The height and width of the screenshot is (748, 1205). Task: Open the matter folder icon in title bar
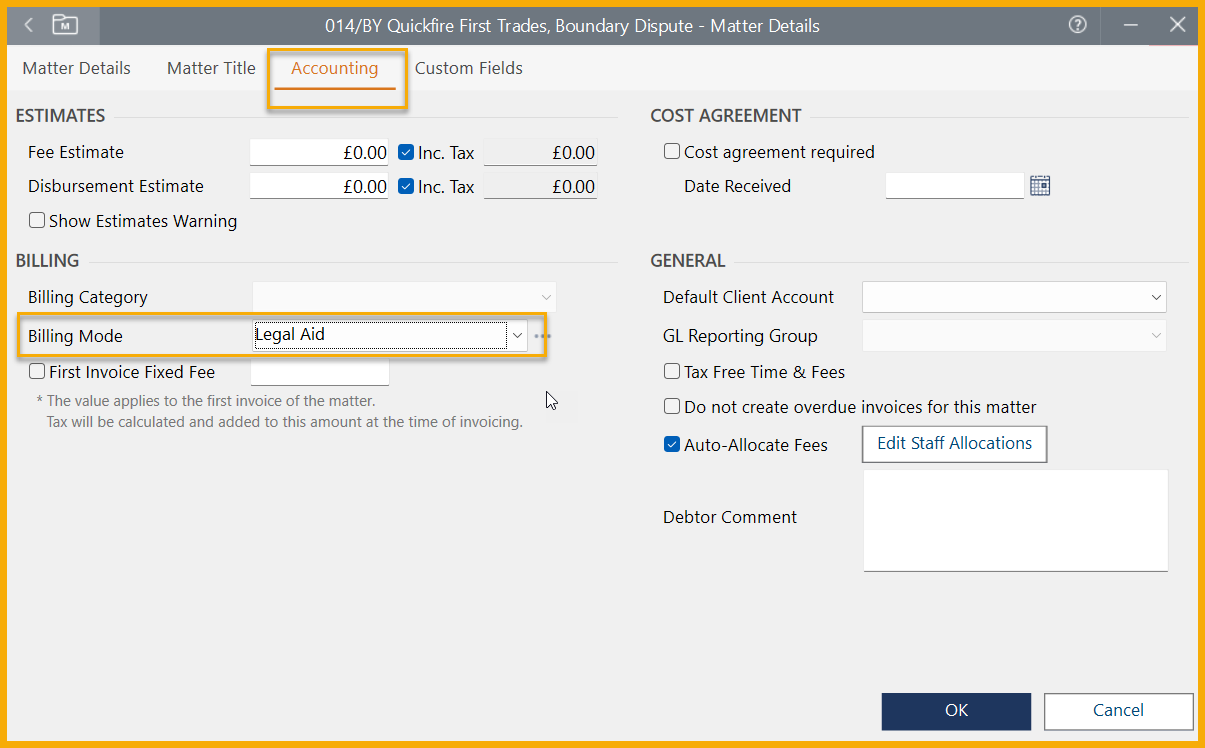point(65,26)
